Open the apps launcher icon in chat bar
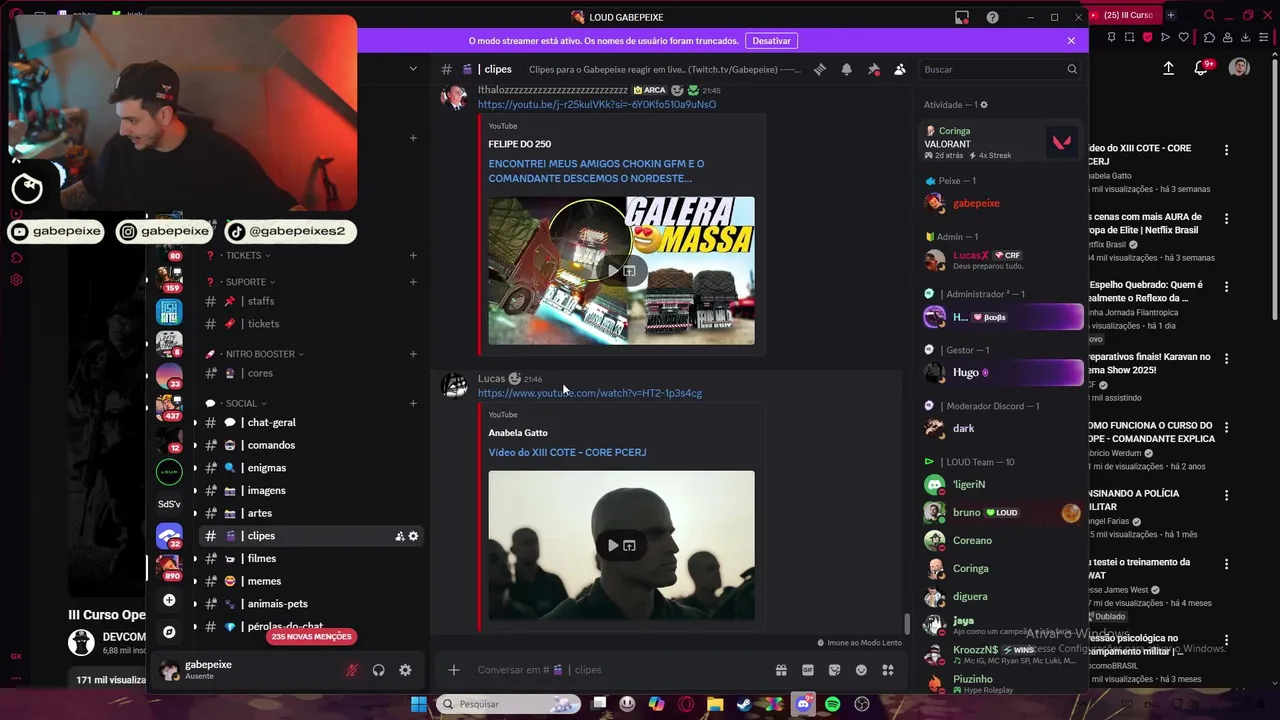The height and width of the screenshot is (720, 1280). point(887,670)
